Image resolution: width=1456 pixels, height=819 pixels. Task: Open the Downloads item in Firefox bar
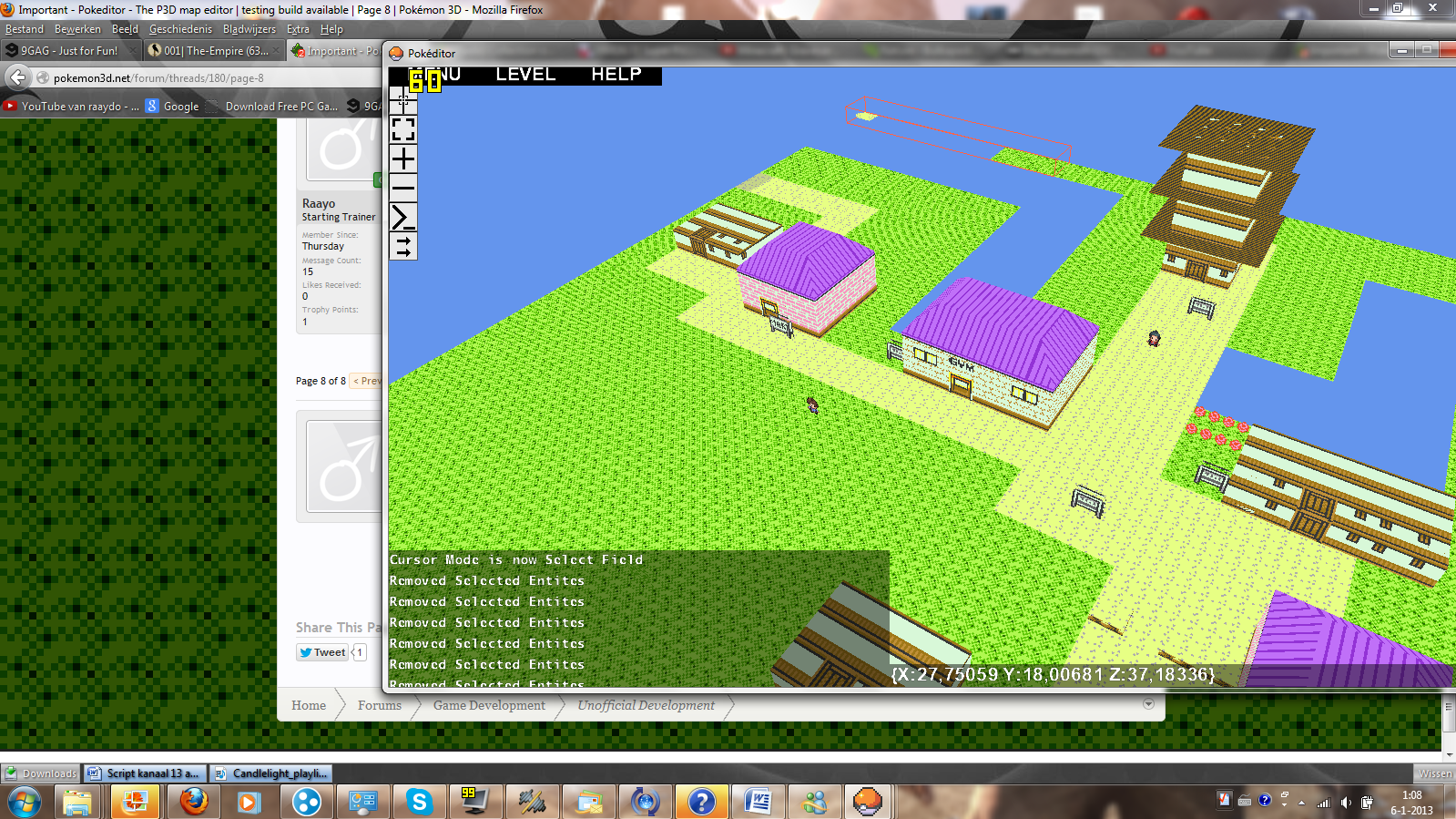point(41,773)
